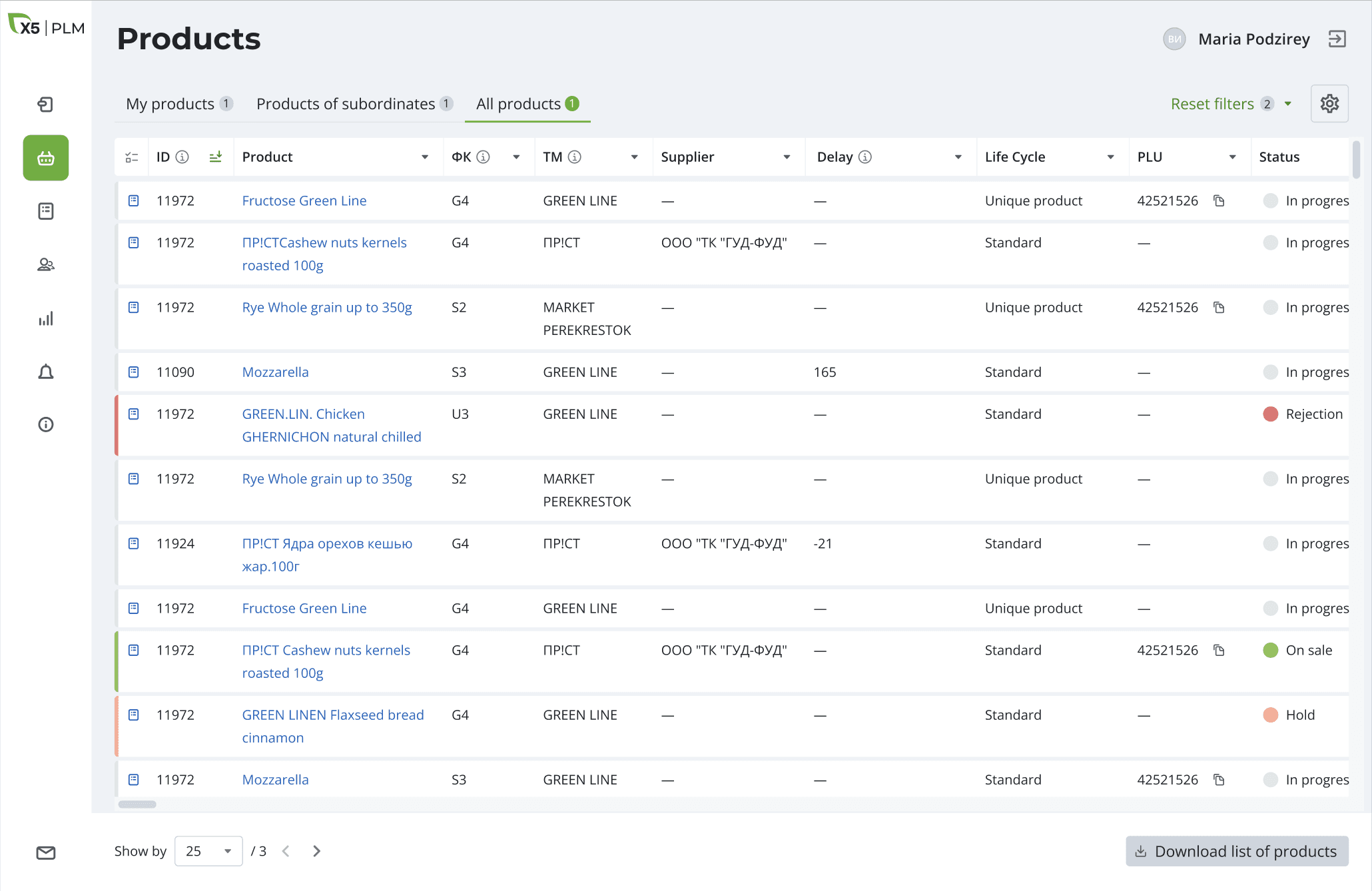
Task: Click the mail envelope icon
Action: tap(46, 852)
